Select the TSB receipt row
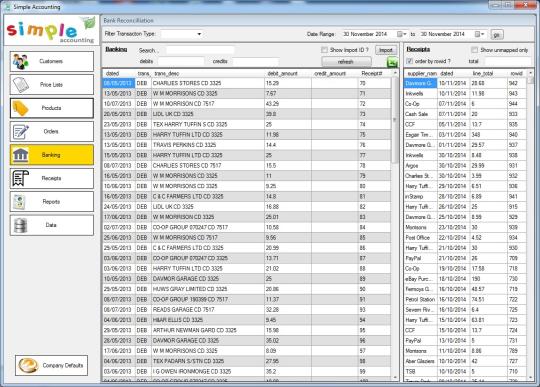Screen dimensions: 540x387 tap(466, 372)
